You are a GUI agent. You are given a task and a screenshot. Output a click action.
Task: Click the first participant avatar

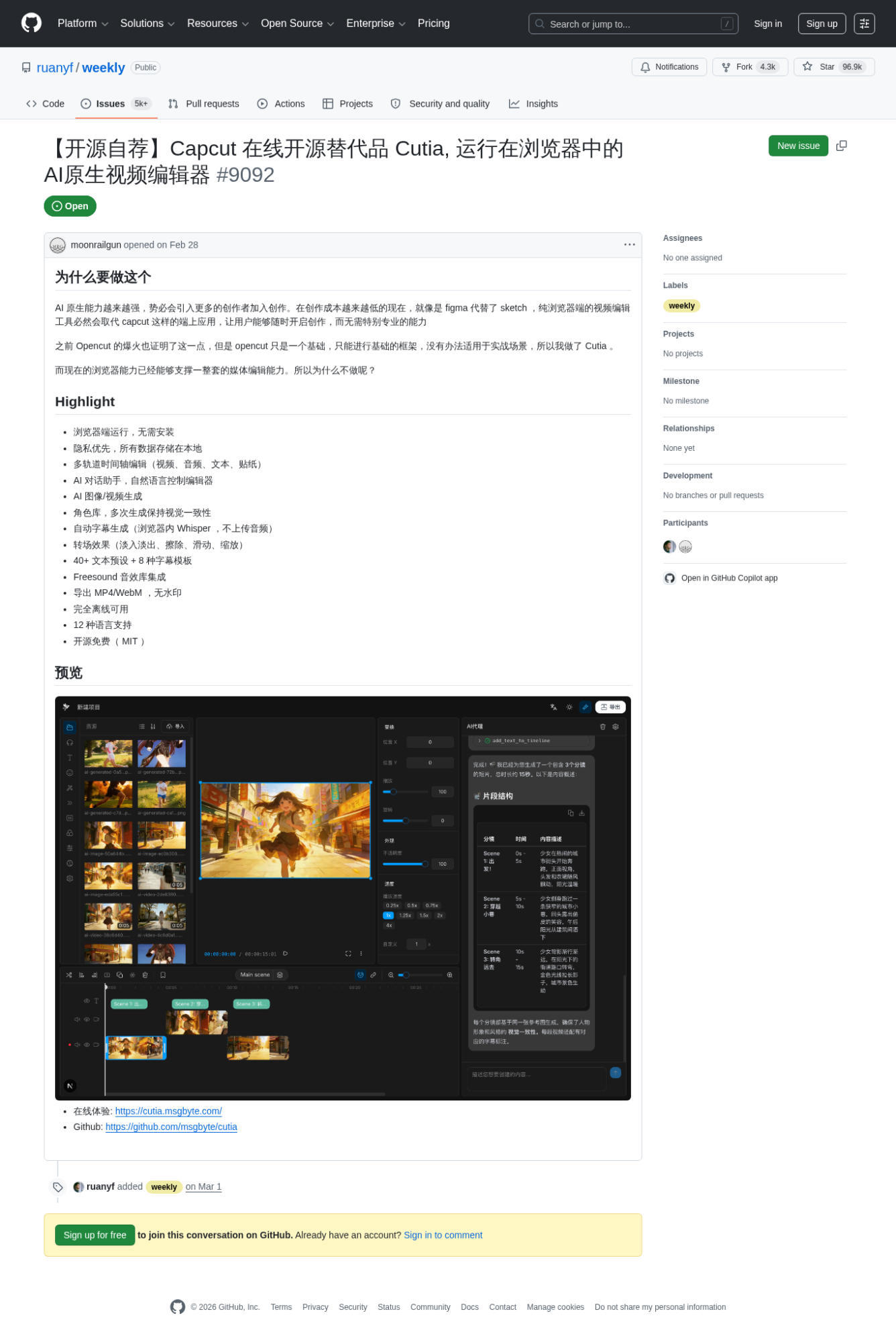669,547
